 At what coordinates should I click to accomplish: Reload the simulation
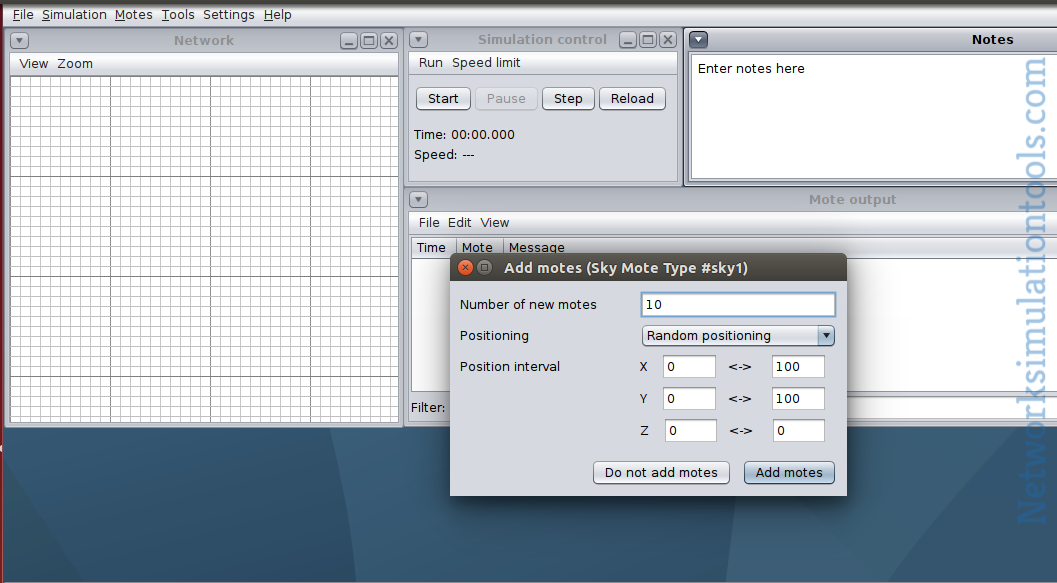point(632,98)
